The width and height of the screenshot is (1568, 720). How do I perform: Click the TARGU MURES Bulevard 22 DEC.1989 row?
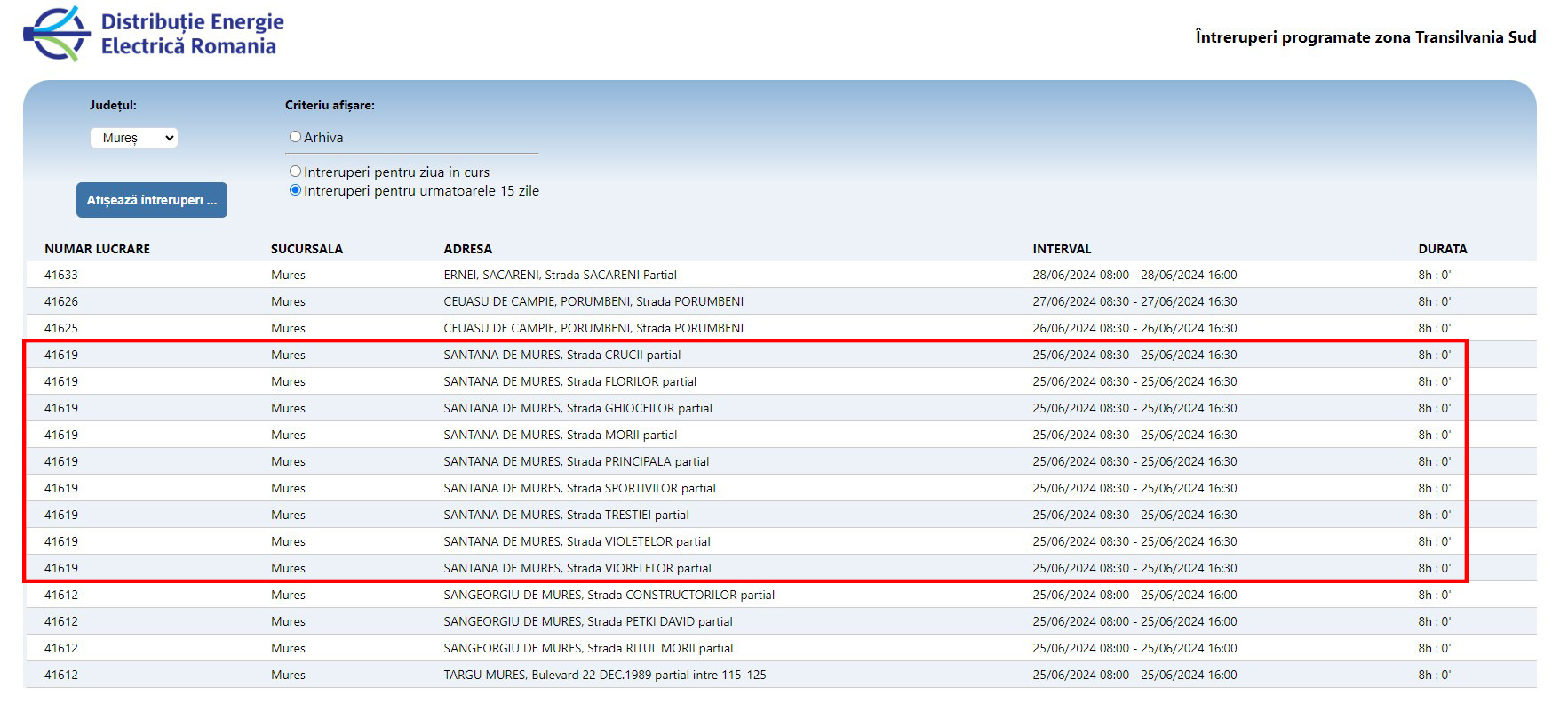tap(604, 675)
